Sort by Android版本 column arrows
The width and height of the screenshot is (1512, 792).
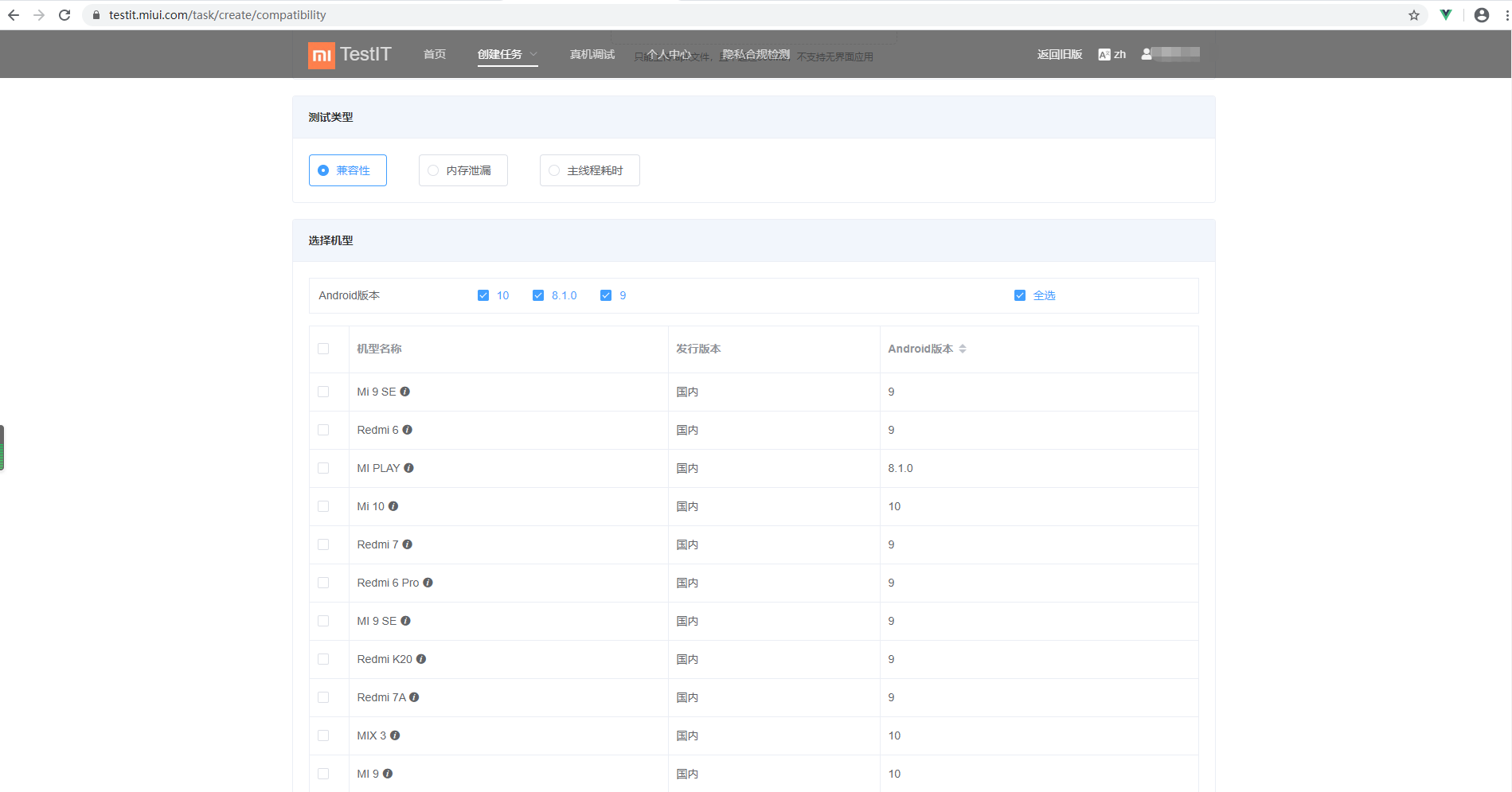tap(963, 349)
